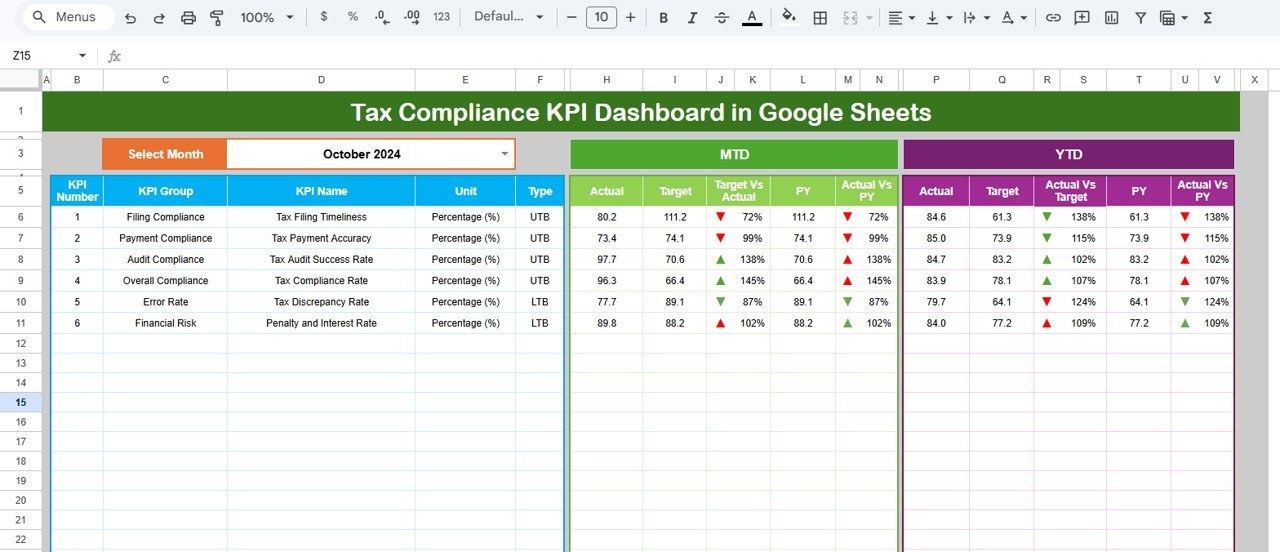Screen dimensions: 1280x552
Task: Click the Print icon
Action: (188, 17)
